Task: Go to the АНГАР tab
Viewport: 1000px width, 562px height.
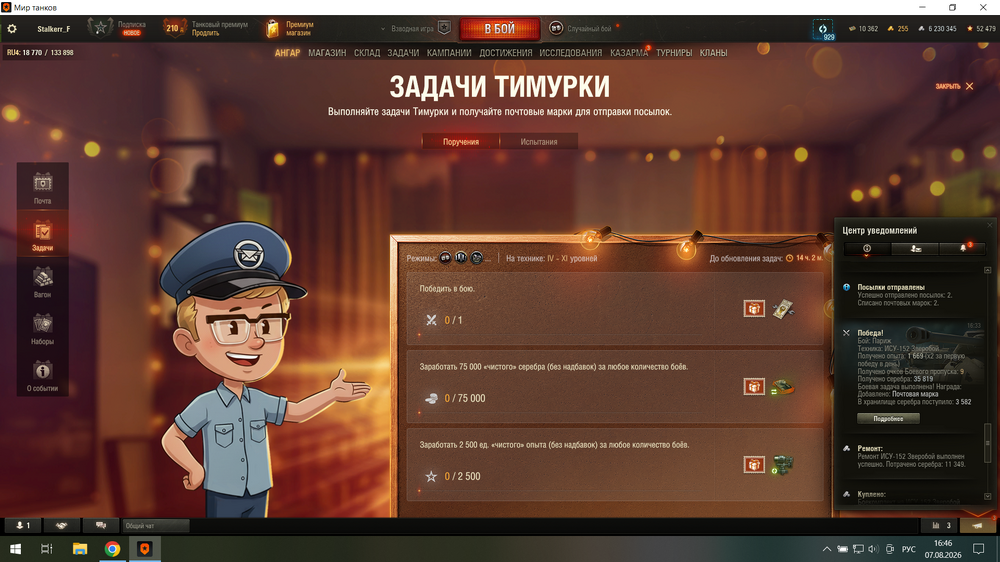Action: coord(287,53)
